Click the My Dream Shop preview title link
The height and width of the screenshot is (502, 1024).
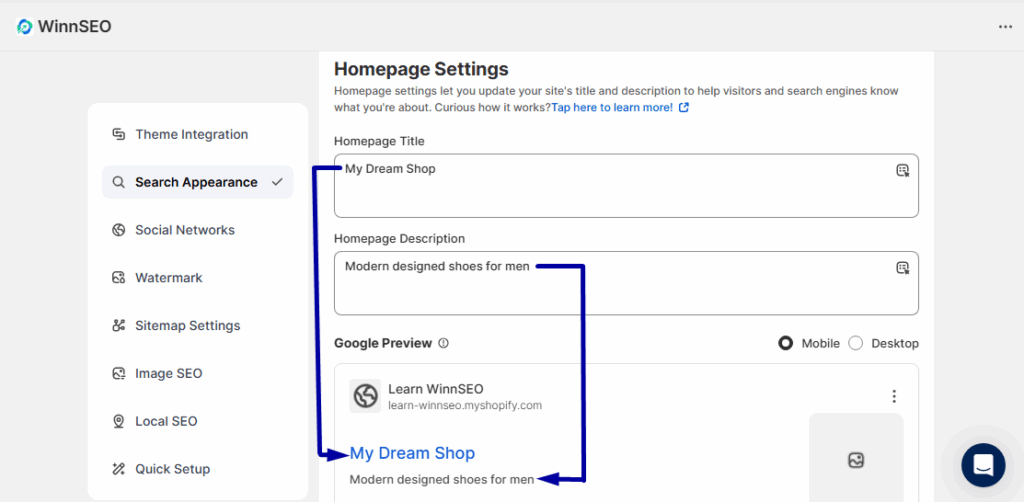[412, 453]
